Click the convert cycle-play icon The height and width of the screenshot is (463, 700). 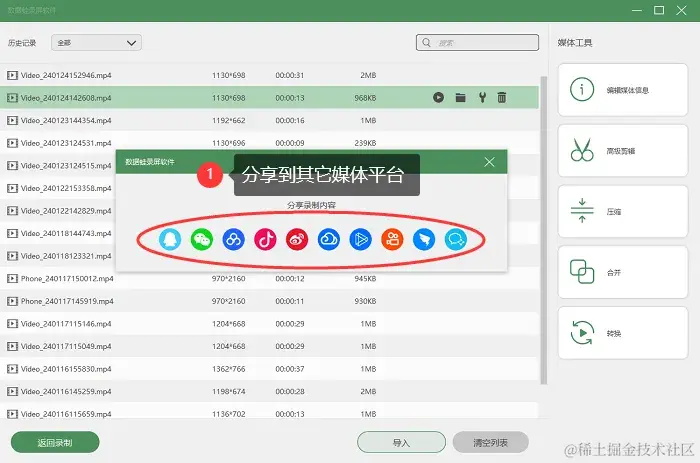click(x=582, y=333)
